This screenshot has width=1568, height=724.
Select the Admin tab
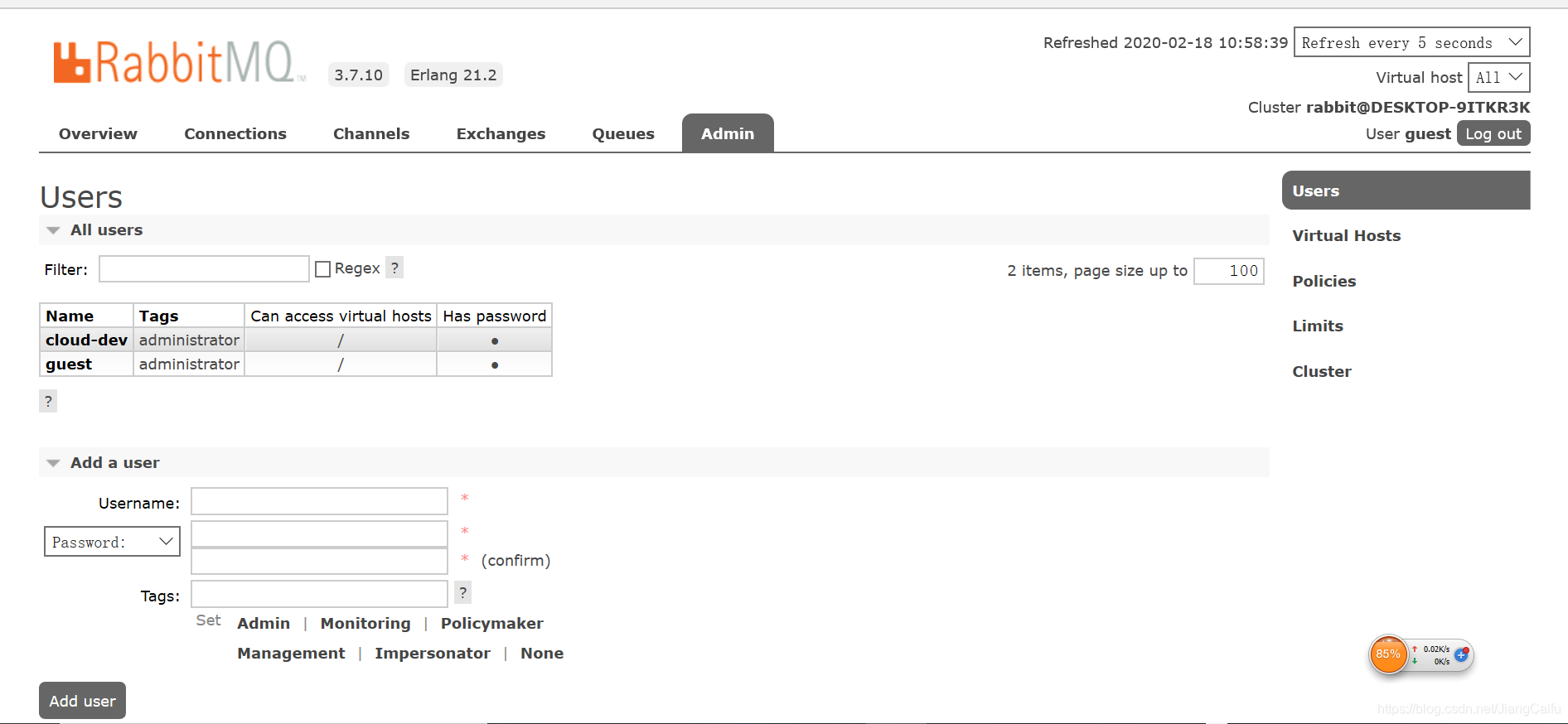pyautogui.click(x=728, y=133)
